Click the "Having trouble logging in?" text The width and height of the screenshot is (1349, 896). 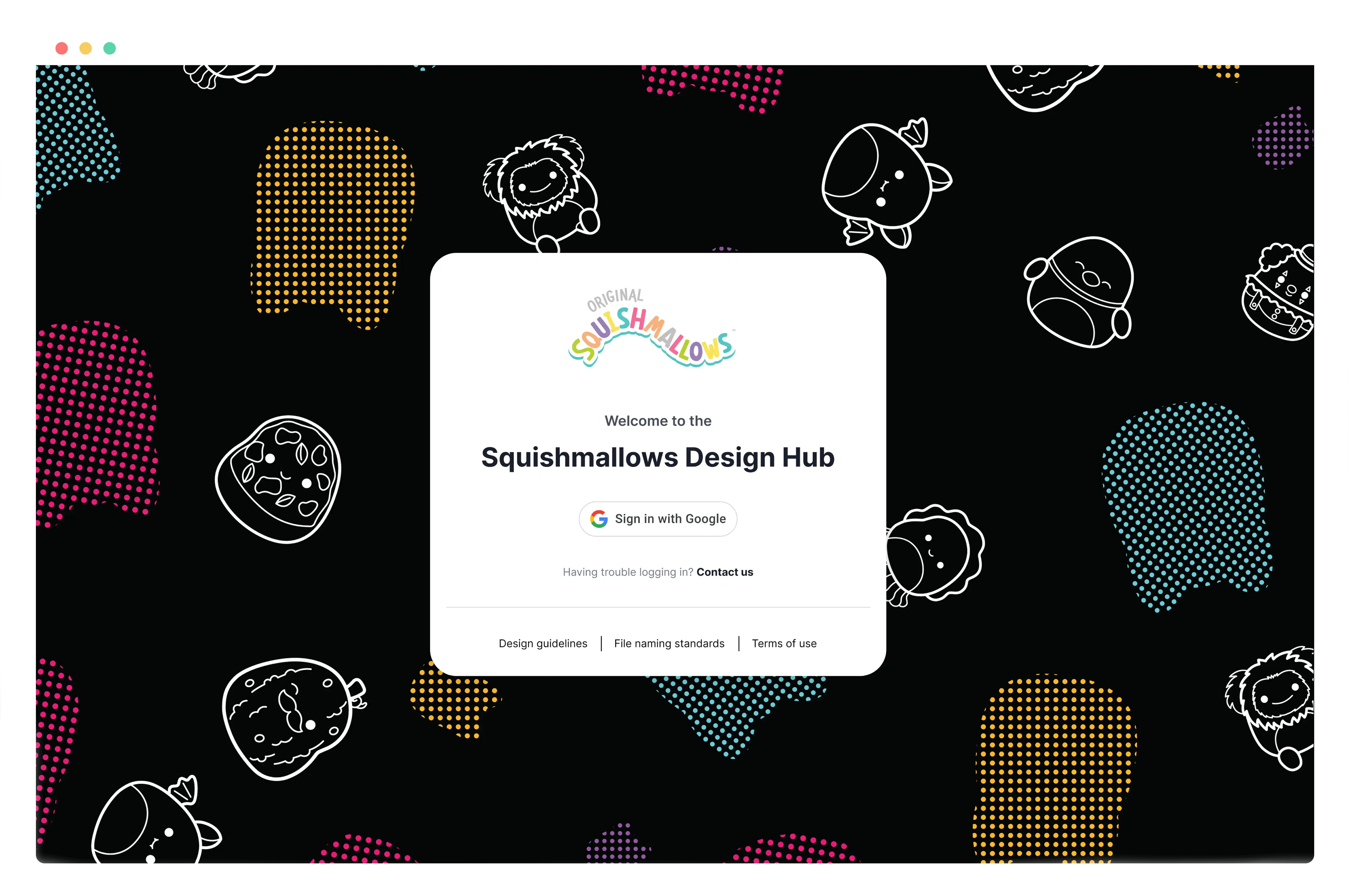click(x=628, y=572)
